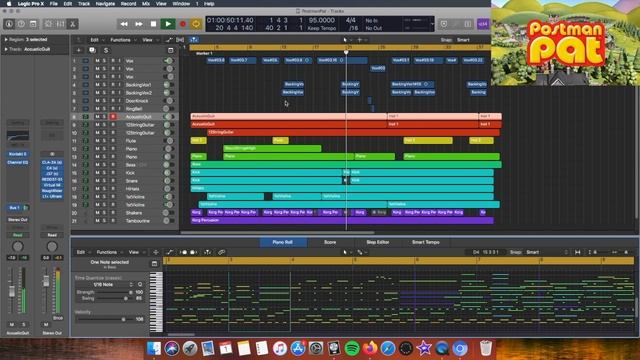The height and width of the screenshot is (360, 640).
Task: Open the Kontakt 5 instrument slot
Action: pyautogui.click(x=18, y=154)
